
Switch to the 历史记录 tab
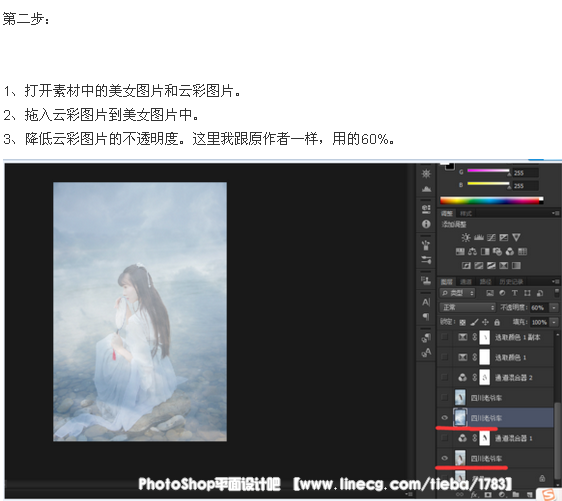511,282
